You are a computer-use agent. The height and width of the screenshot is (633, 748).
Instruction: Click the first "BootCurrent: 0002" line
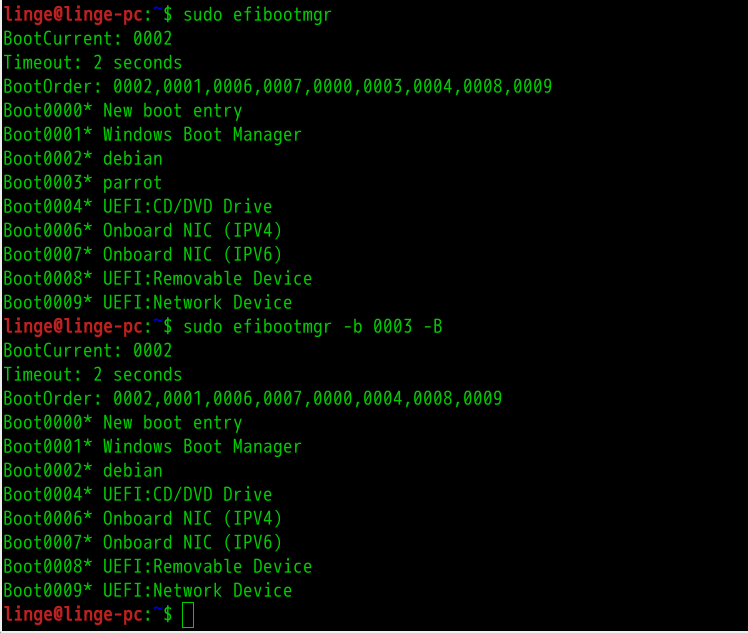click(x=87, y=39)
